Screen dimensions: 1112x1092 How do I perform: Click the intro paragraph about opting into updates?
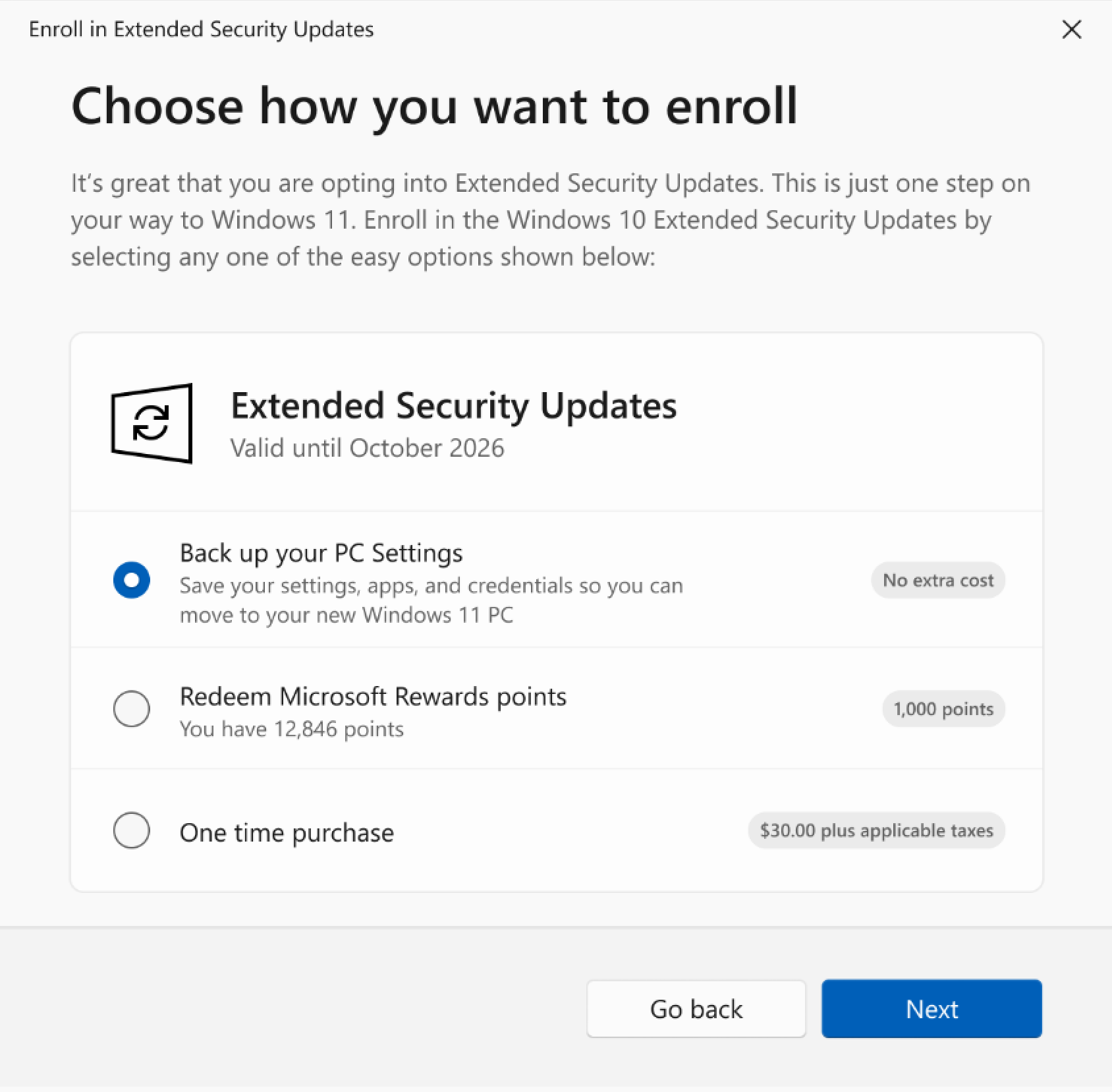(550, 220)
